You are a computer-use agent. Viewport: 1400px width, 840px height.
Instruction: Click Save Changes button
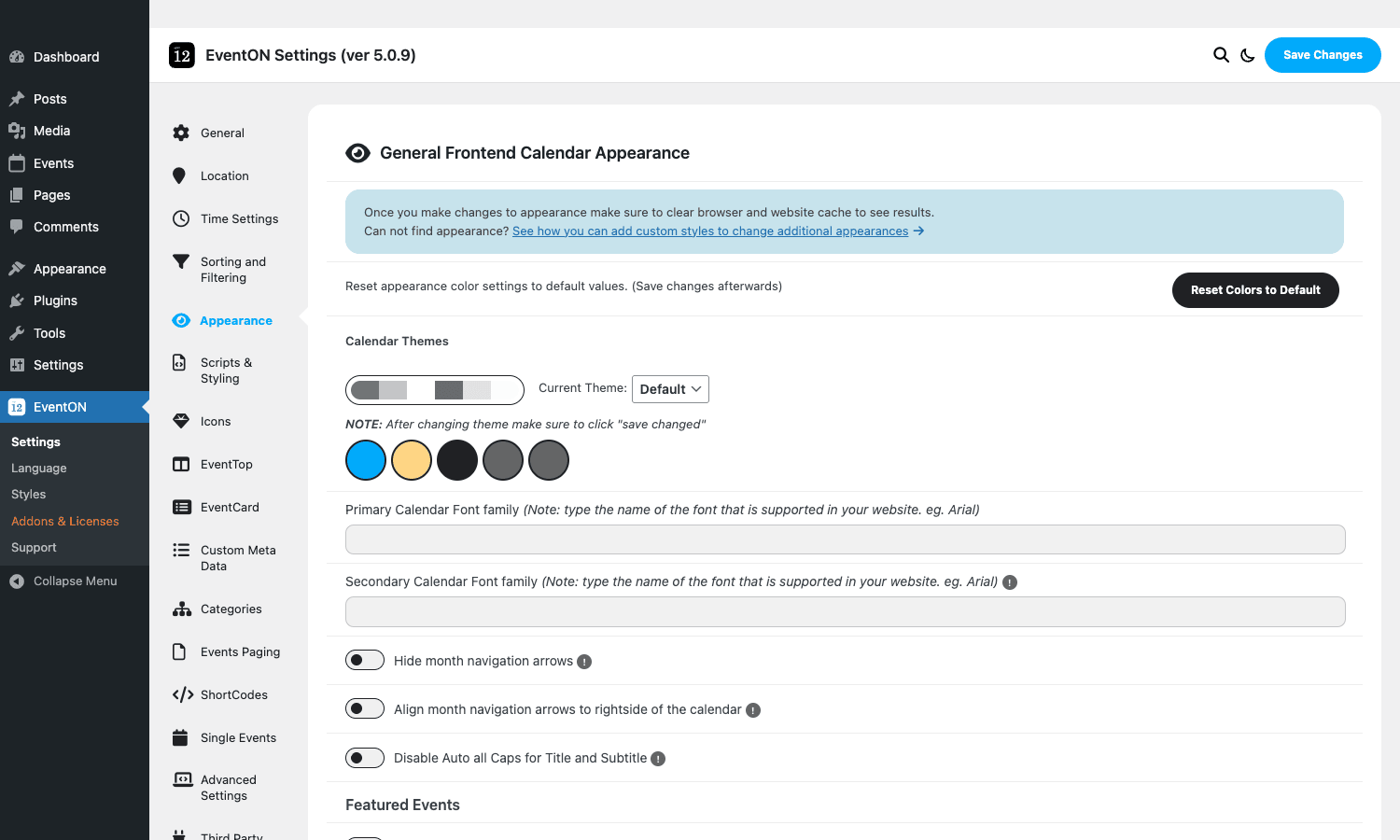click(1323, 55)
